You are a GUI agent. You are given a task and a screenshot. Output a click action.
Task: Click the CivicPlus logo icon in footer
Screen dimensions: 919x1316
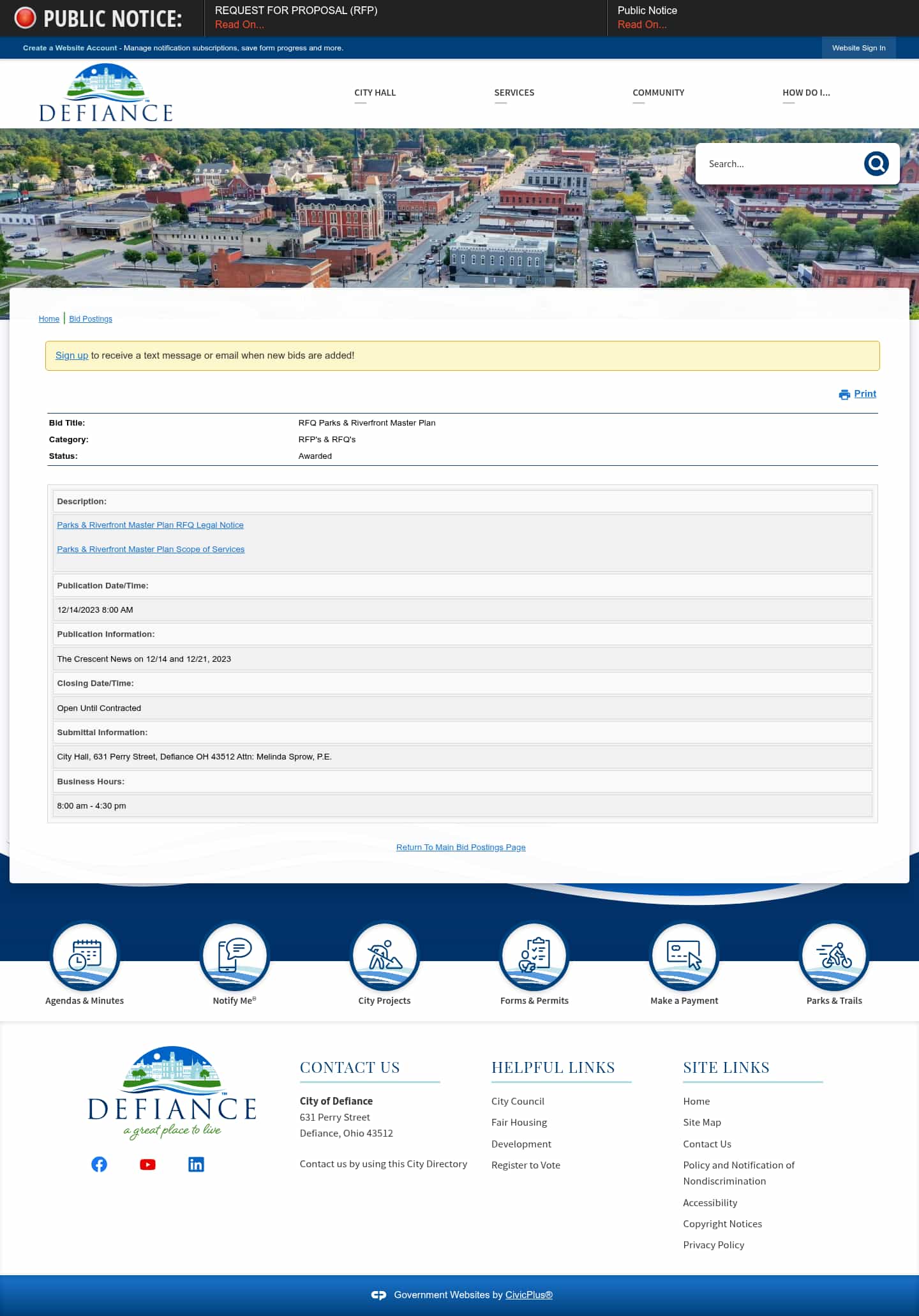click(x=378, y=1295)
